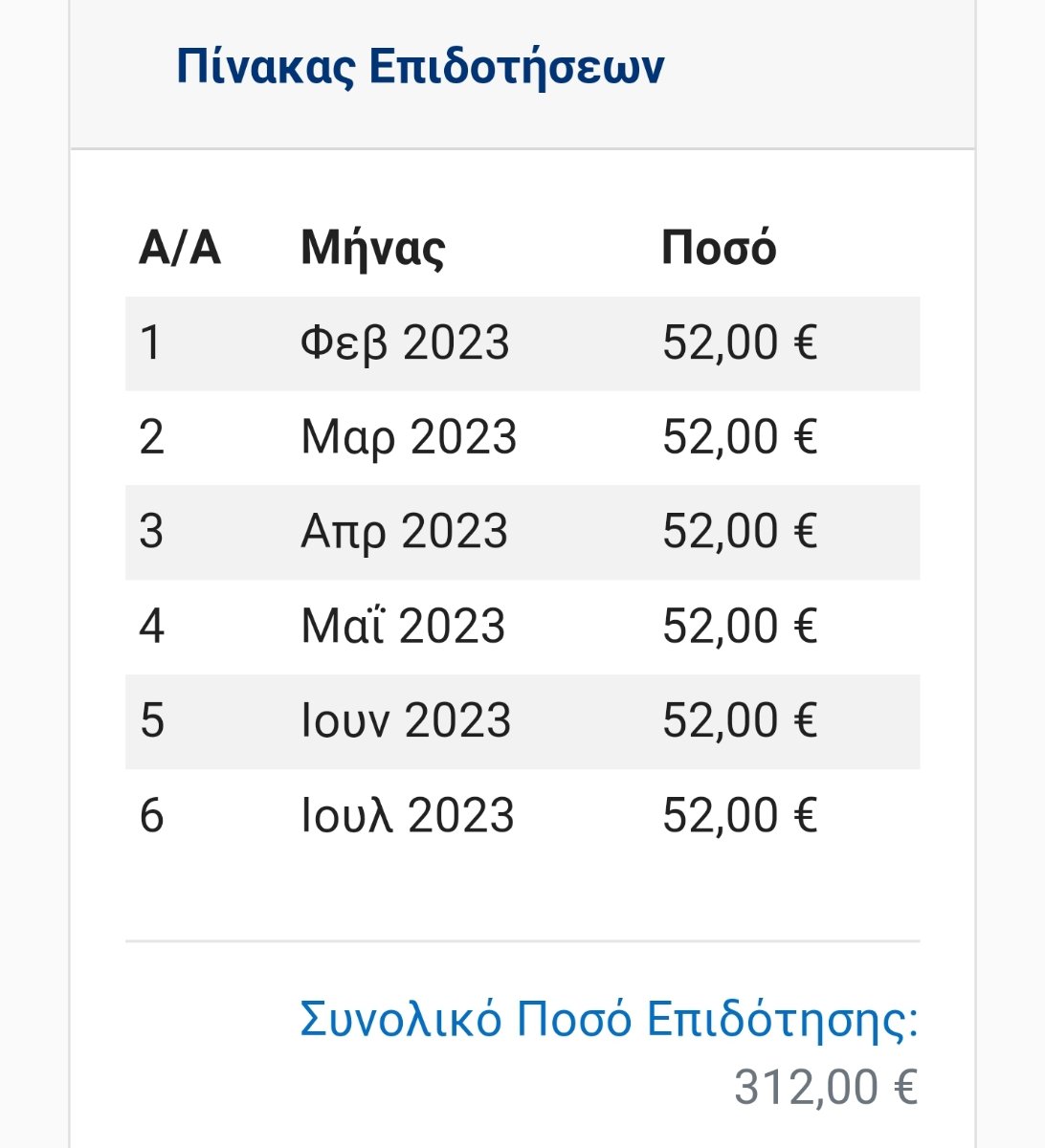
Task: Click the 52,00 € amount for Ιουν 2023
Action: (x=740, y=720)
